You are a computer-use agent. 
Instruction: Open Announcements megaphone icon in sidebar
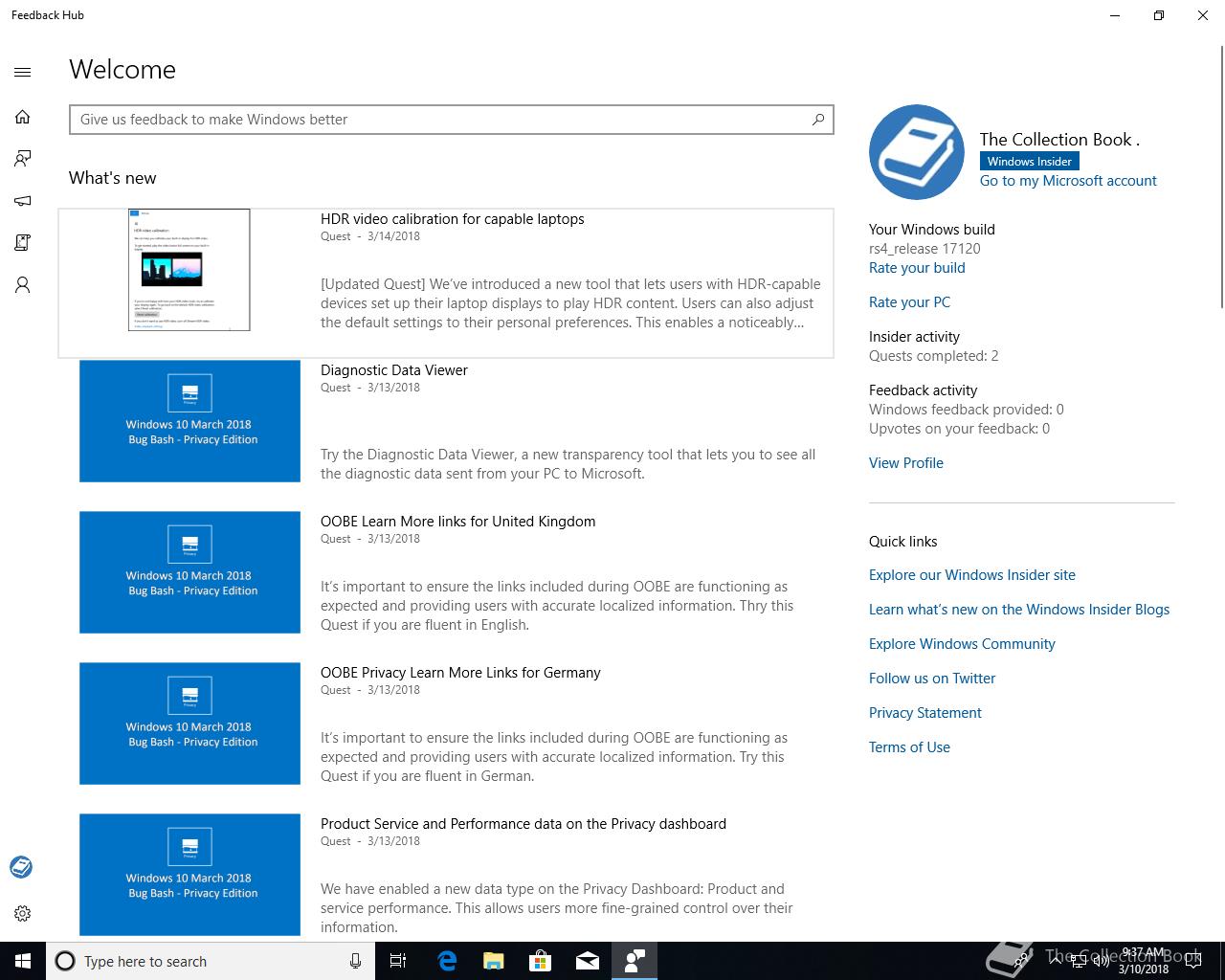(23, 201)
